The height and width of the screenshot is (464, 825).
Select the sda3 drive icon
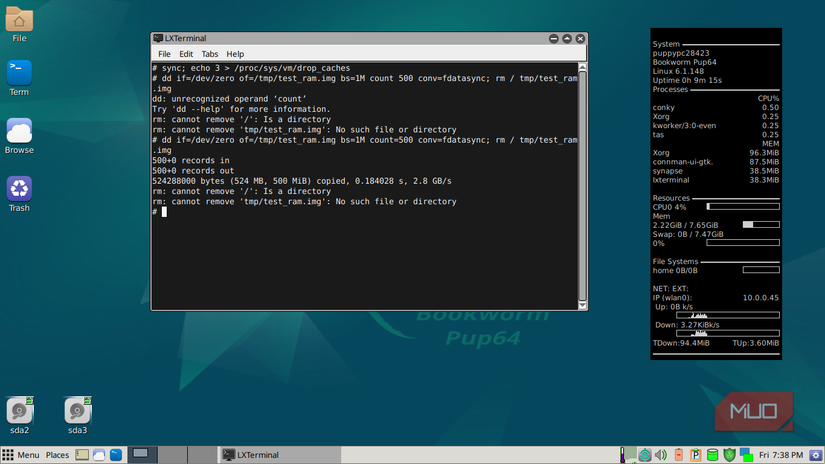click(77, 410)
